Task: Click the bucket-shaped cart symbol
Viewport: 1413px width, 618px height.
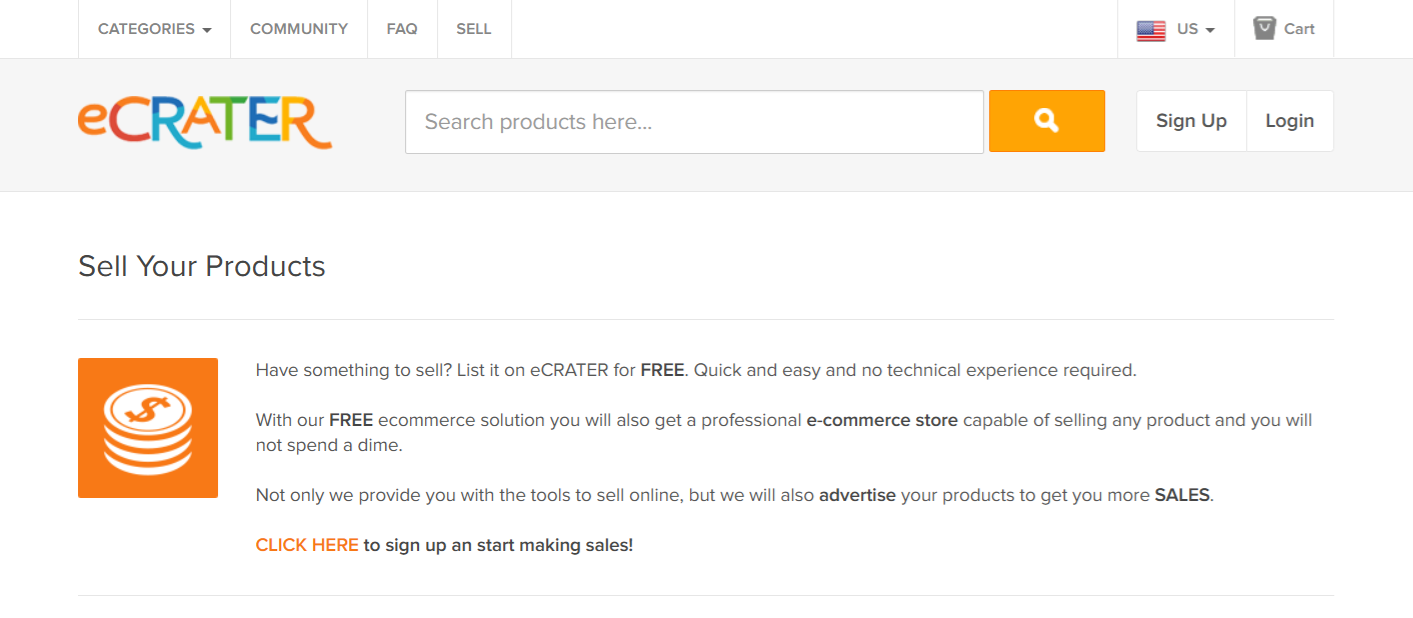Action: tap(1262, 28)
